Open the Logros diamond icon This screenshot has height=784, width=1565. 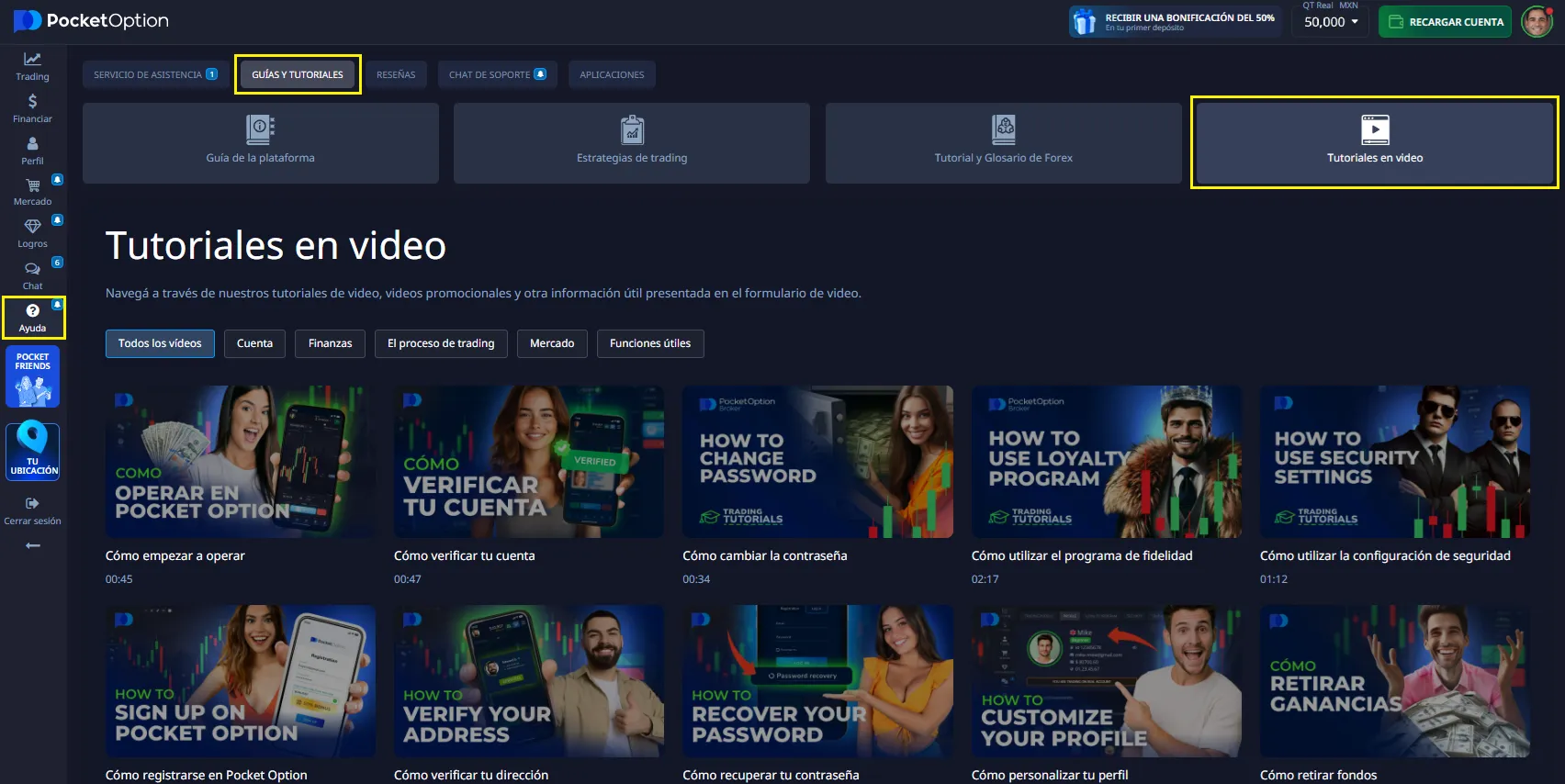coord(32,226)
